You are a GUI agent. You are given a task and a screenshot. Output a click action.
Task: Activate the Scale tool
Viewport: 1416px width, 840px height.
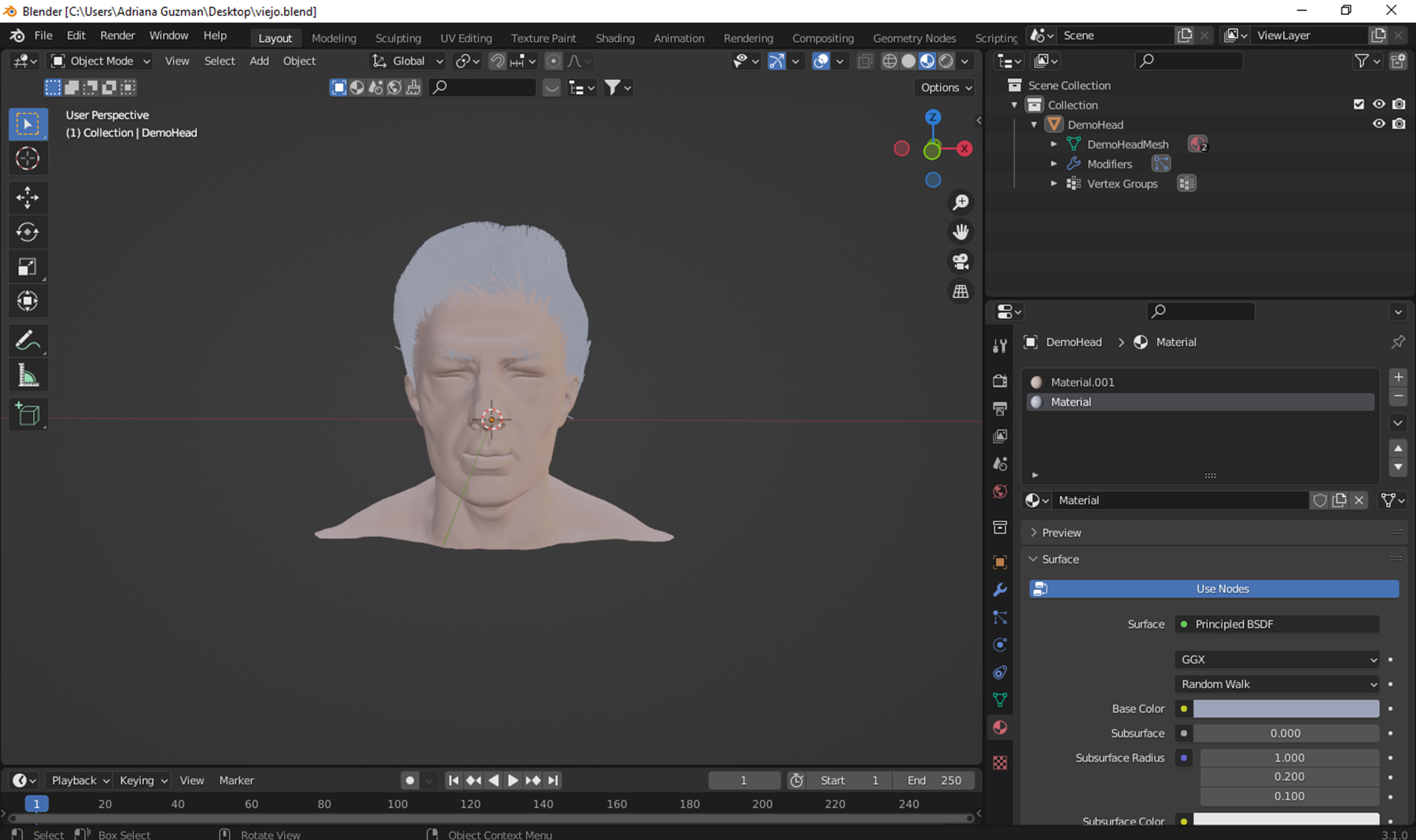[28, 267]
